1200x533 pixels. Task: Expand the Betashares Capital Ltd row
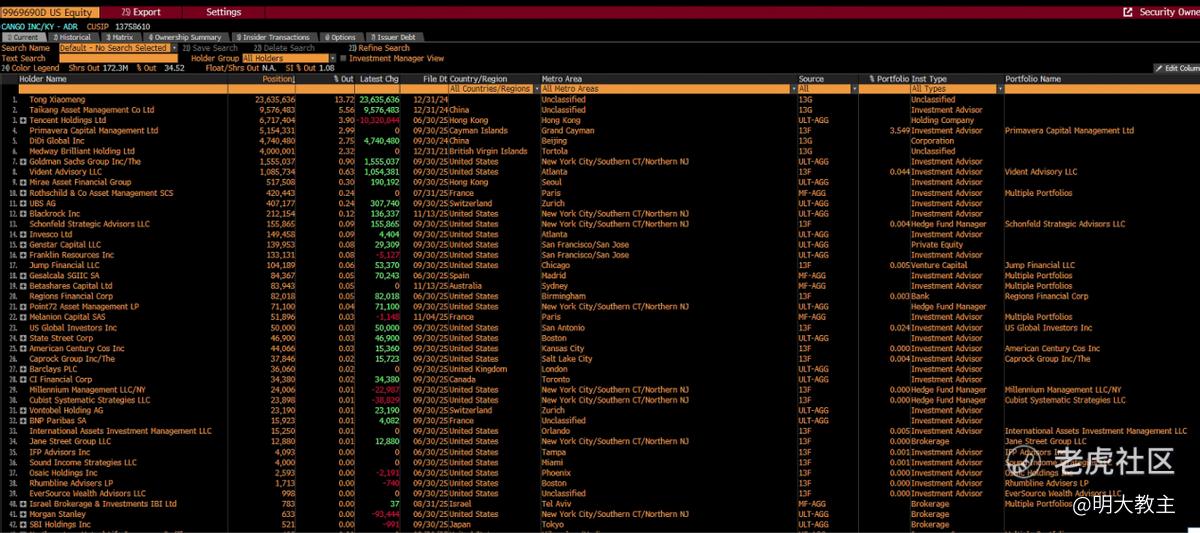(x=23, y=286)
